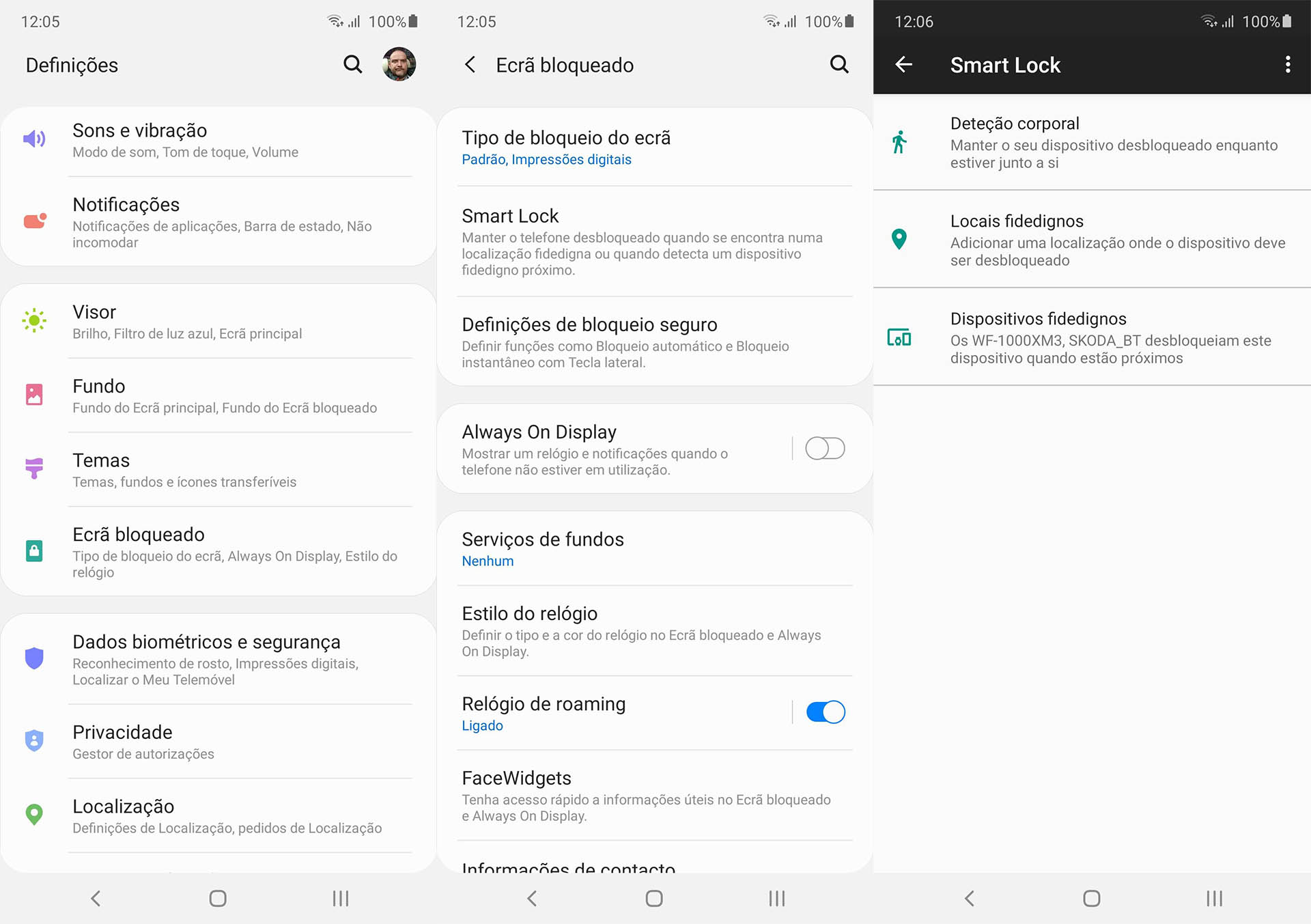Screen dimensions: 1311x924
Task: Open Dados biométricos e segurança
Action: pos(218,660)
